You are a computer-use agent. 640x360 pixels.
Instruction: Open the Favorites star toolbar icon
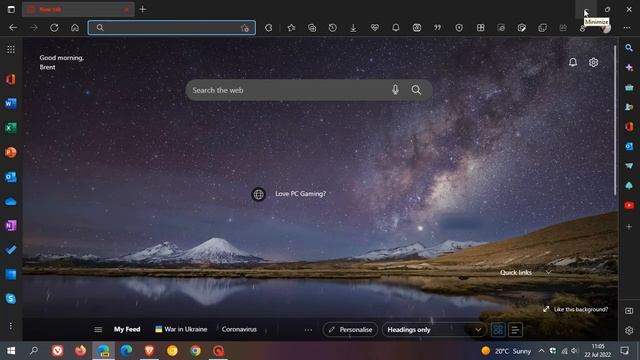(291, 28)
